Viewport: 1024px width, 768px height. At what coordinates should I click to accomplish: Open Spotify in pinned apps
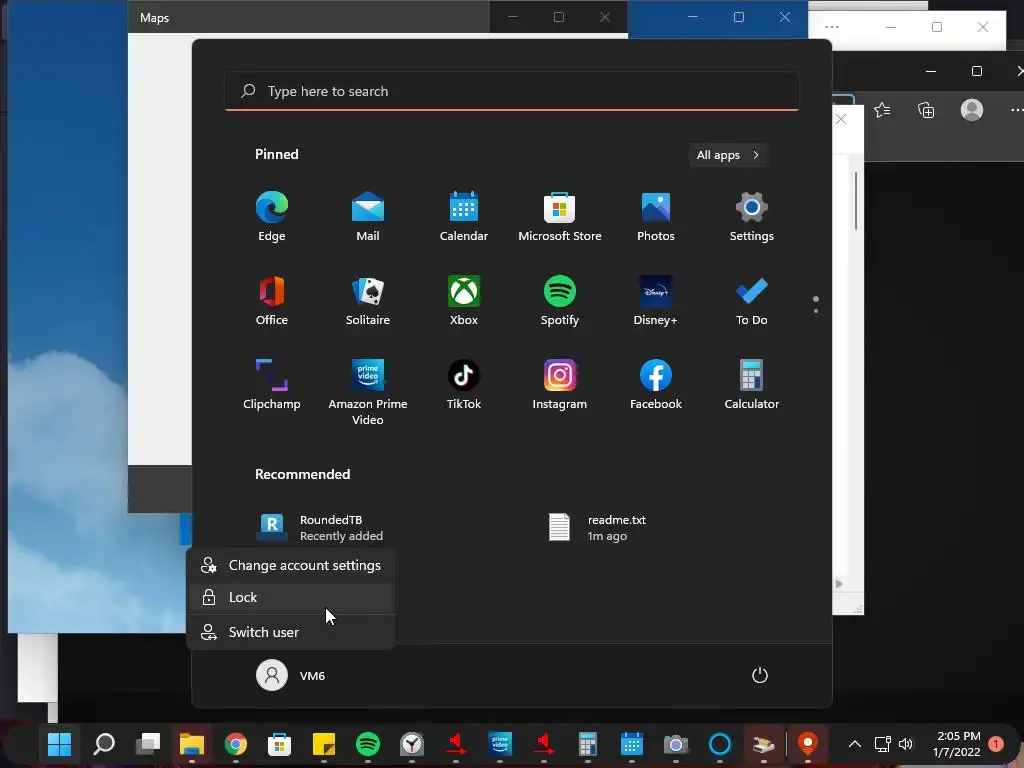pos(560,300)
